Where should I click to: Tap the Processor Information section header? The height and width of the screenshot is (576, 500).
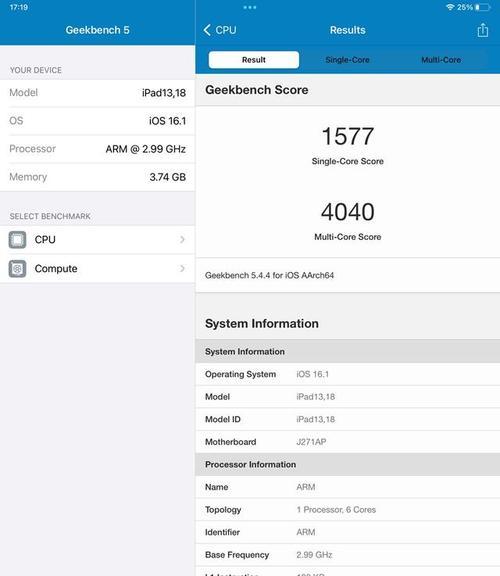pos(348,464)
